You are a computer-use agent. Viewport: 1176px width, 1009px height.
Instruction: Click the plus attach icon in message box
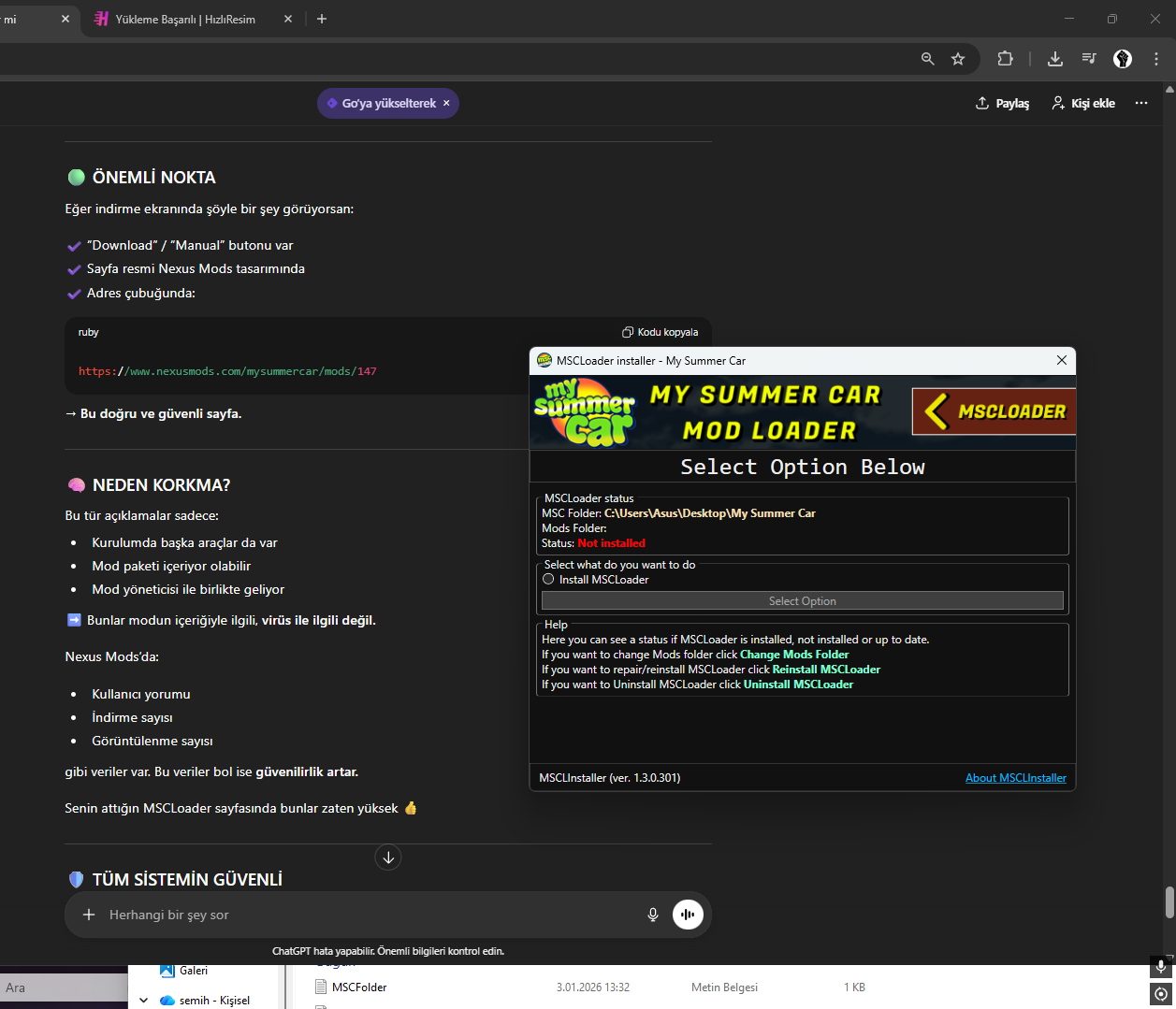pyautogui.click(x=89, y=915)
